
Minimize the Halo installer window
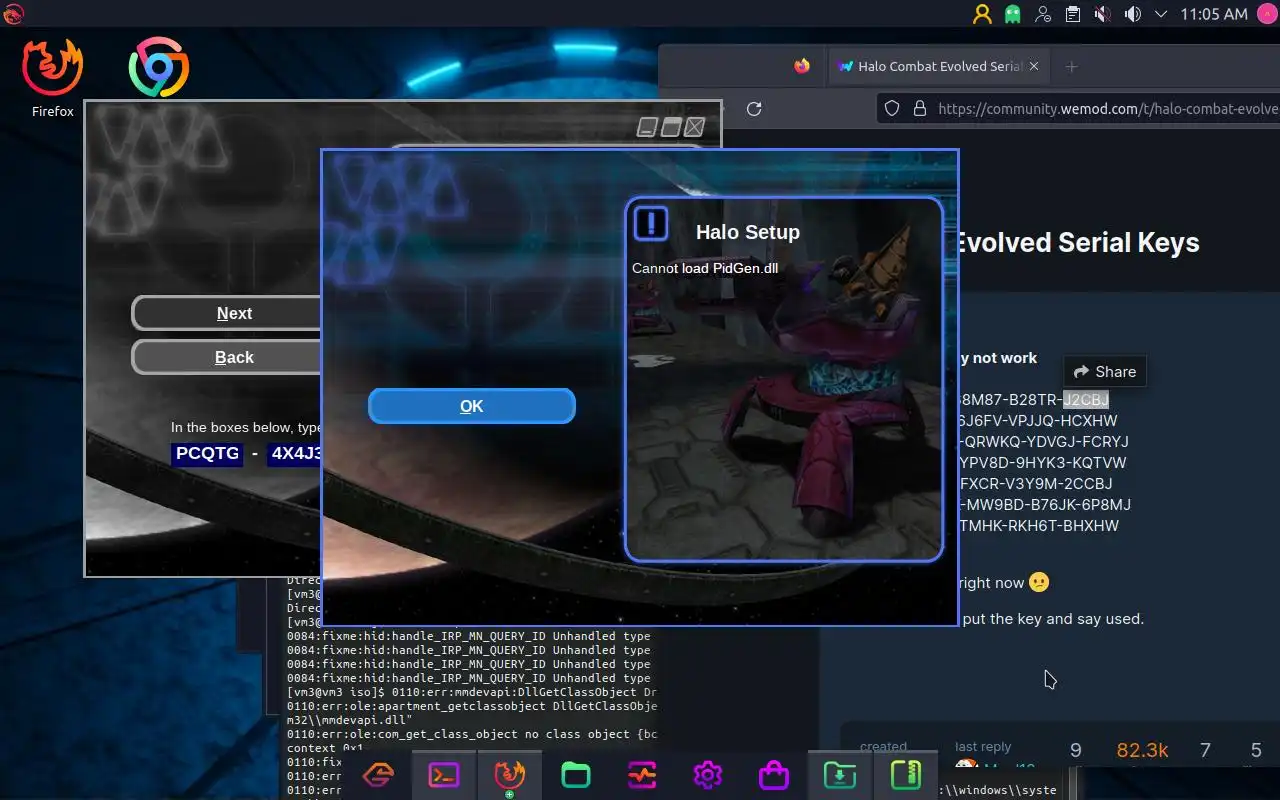click(x=648, y=127)
